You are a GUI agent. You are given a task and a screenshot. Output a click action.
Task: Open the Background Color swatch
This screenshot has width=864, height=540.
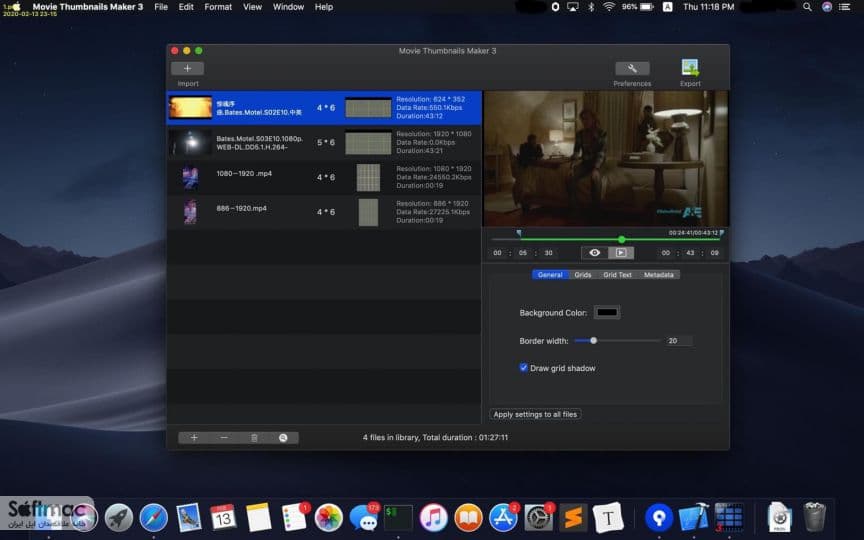[607, 312]
